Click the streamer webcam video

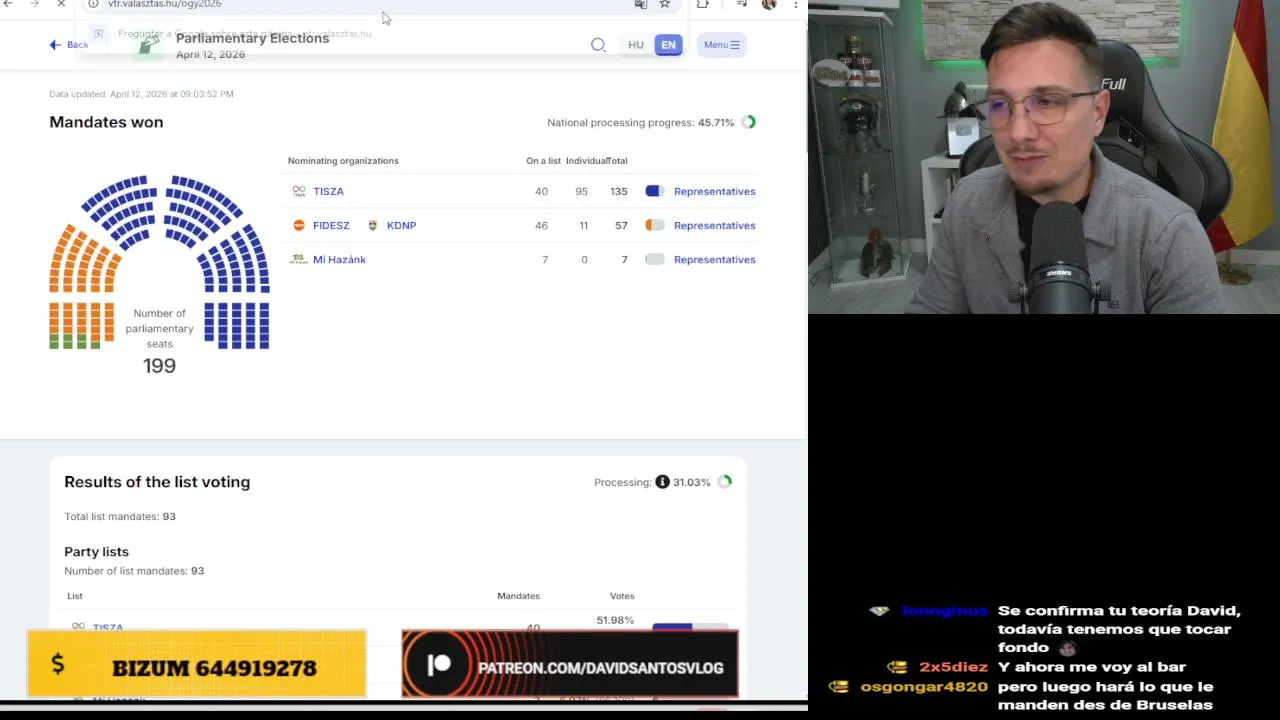[1044, 157]
